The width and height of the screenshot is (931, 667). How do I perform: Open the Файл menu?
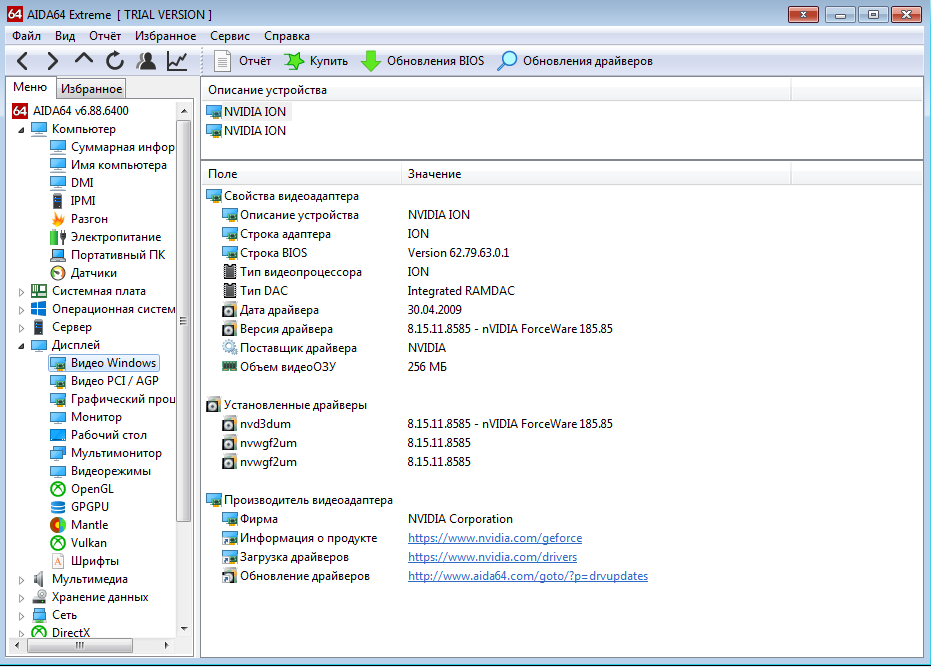[27, 36]
